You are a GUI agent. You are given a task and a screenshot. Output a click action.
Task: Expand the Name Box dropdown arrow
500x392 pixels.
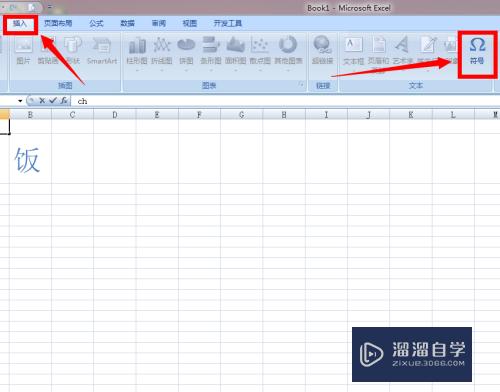coord(20,101)
